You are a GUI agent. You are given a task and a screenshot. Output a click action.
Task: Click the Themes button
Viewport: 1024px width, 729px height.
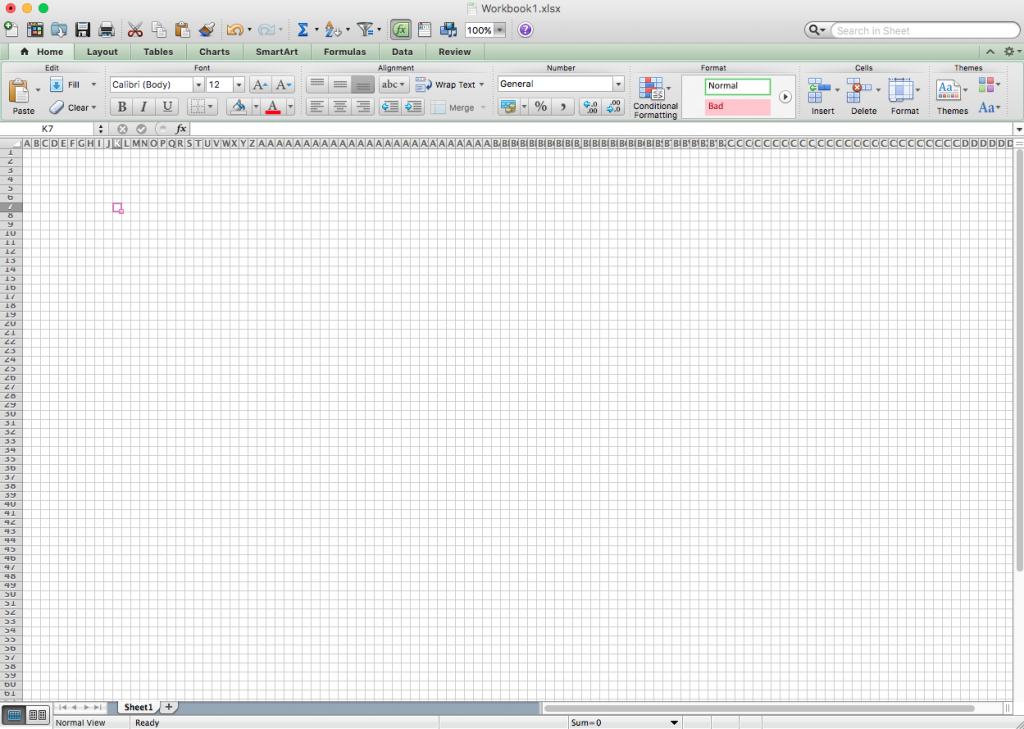click(952, 97)
